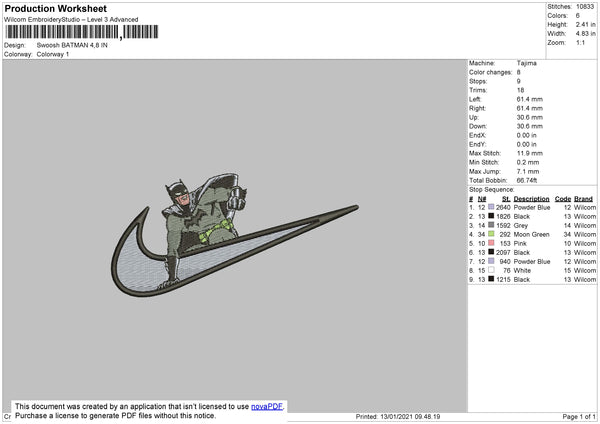Click the Brand column header
Screen dimensions: 600x424
coord(583,199)
